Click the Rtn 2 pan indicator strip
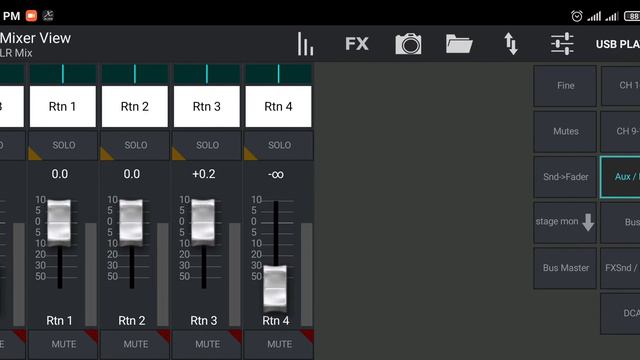The height and width of the screenshot is (360, 640). tap(135, 74)
